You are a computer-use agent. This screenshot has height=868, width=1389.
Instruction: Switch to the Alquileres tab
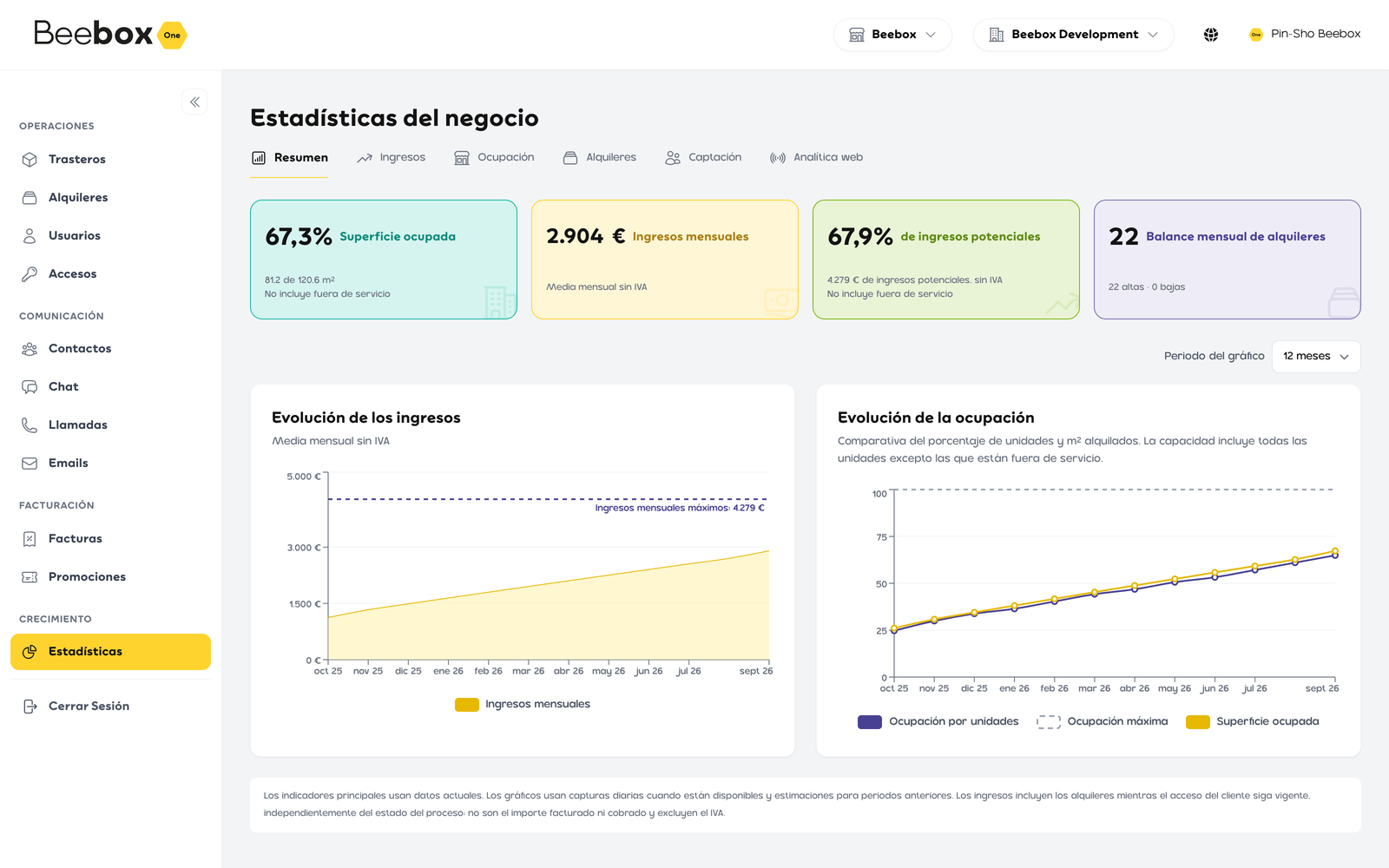600,157
